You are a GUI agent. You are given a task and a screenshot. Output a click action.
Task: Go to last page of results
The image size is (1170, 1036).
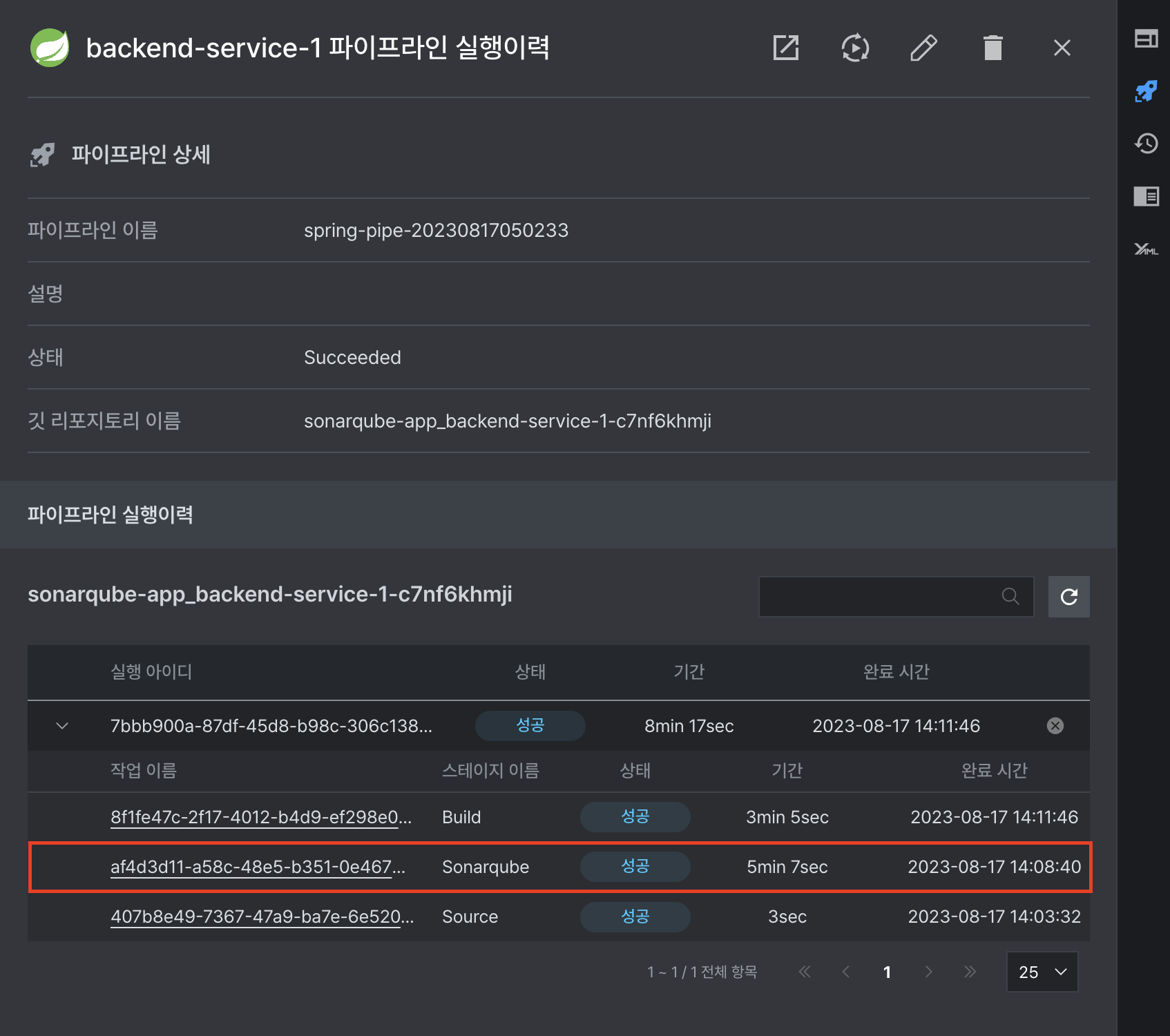[x=970, y=972]
